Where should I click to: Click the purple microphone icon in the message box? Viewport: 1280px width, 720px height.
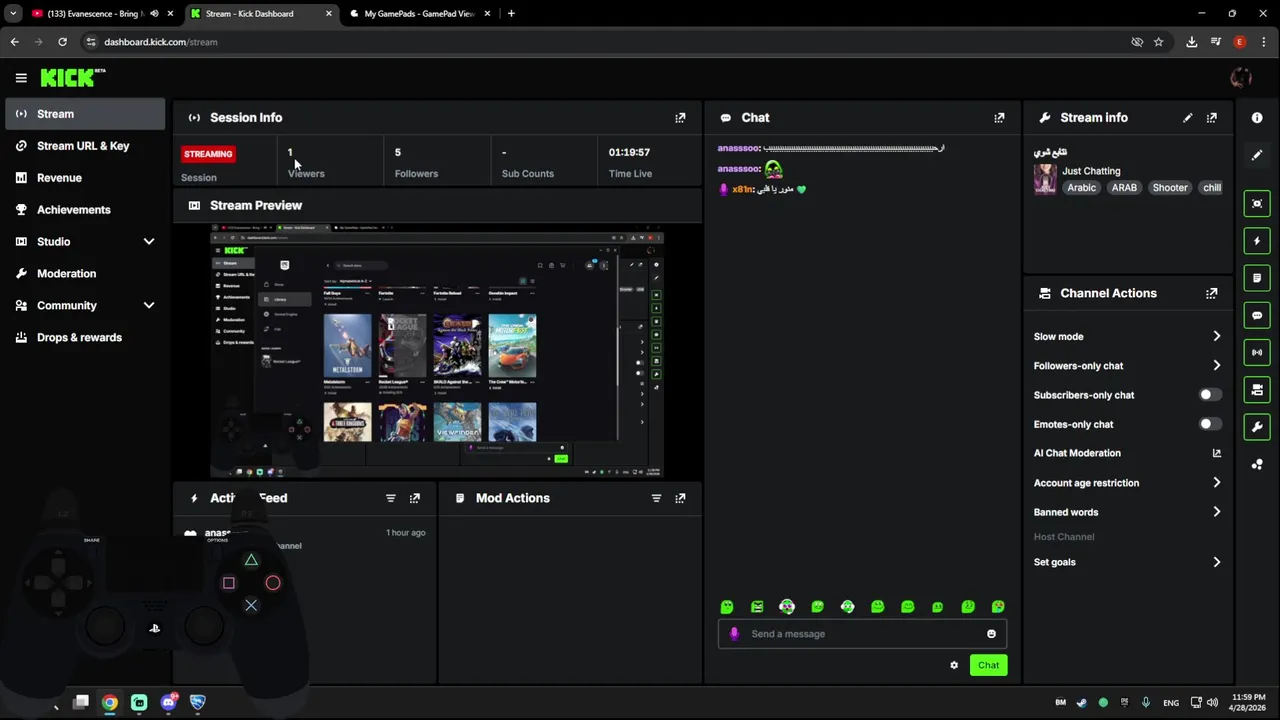pyautogui.click(x=735, y=634)
